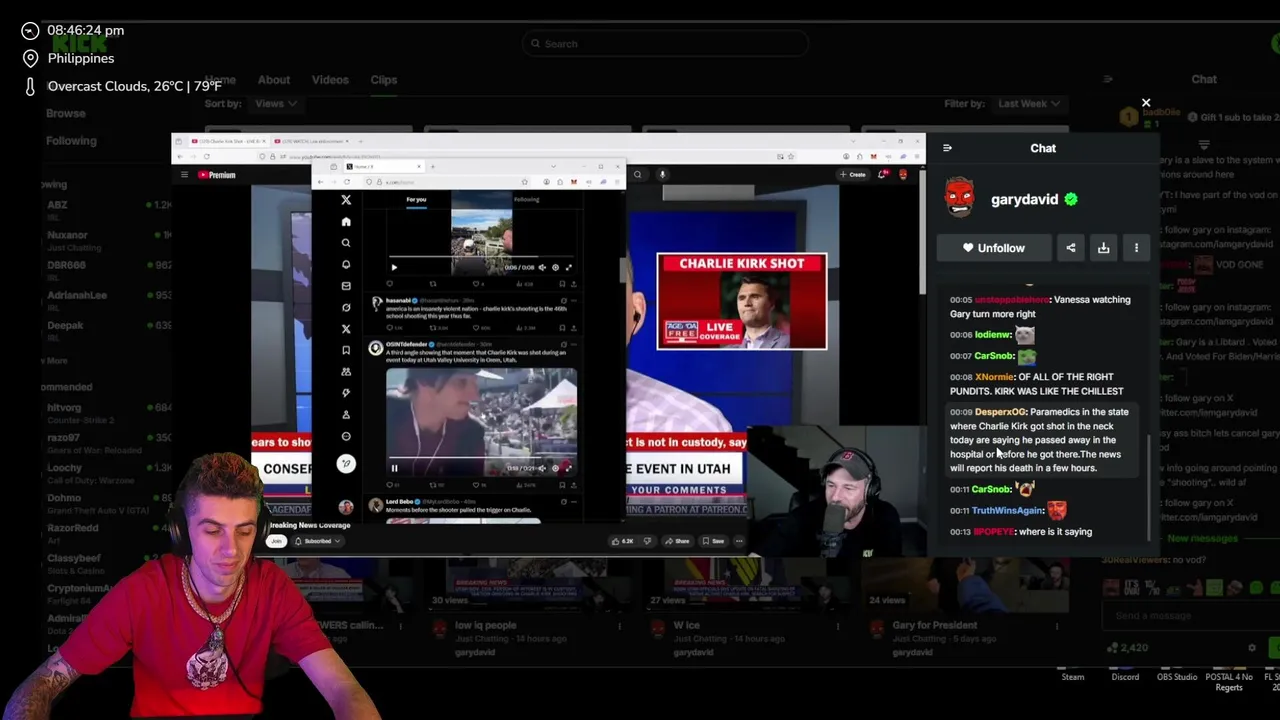1280x720 pixels.
Task: Click the YouTube Premium logo
Action: point(216,175)
